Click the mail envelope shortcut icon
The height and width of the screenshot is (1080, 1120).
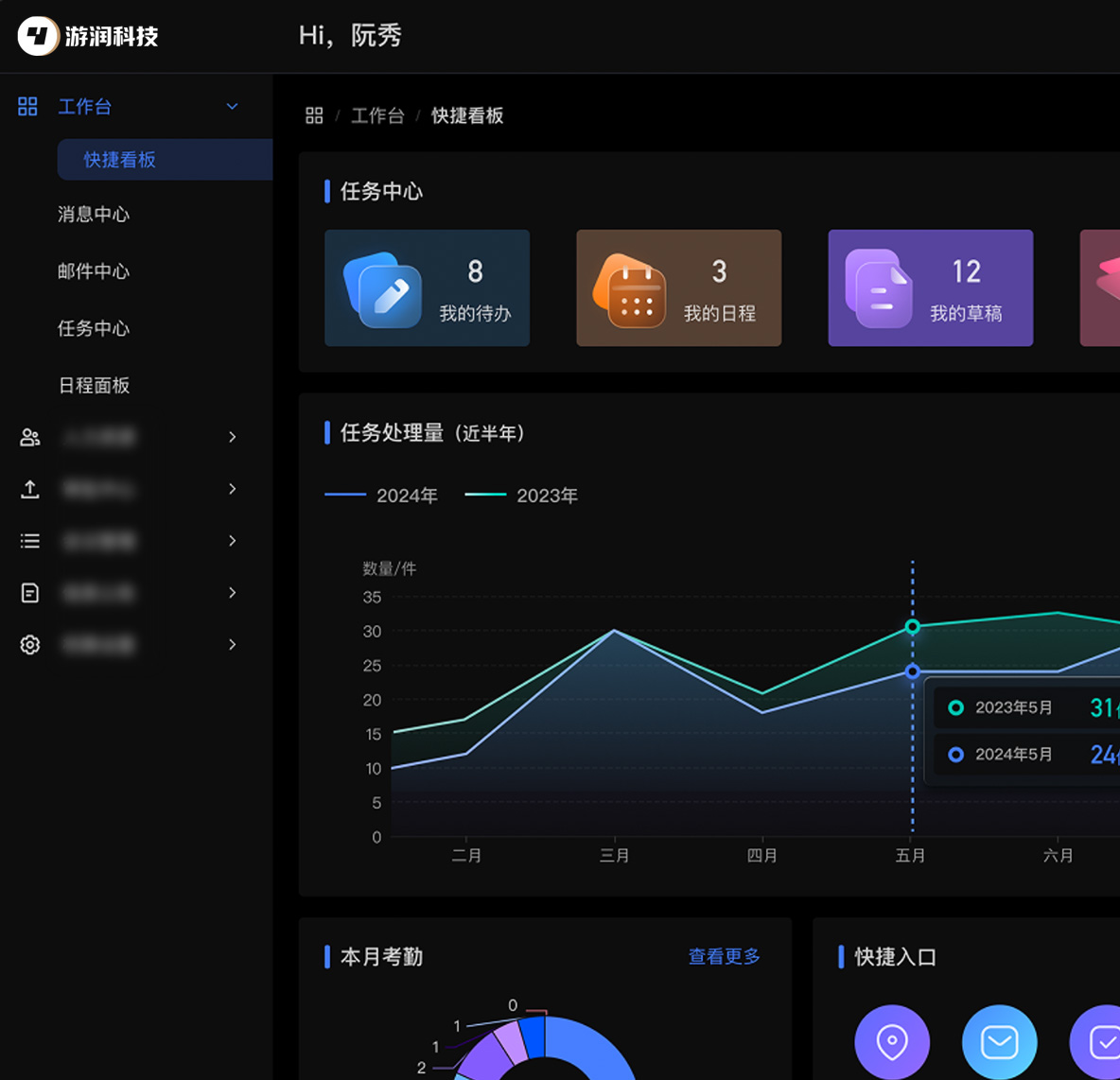tap(999, 1042)
